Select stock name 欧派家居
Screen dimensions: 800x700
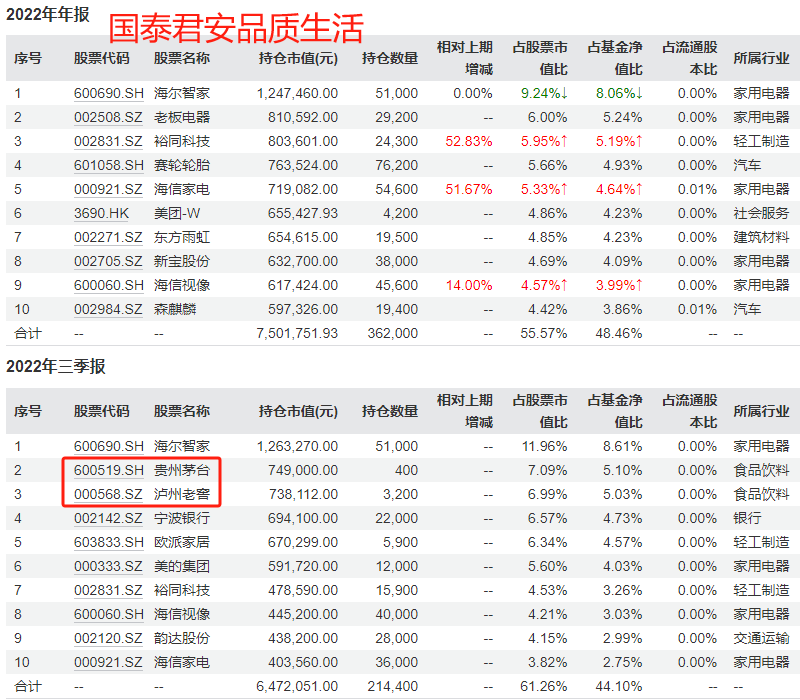click(x=182, y=542)
